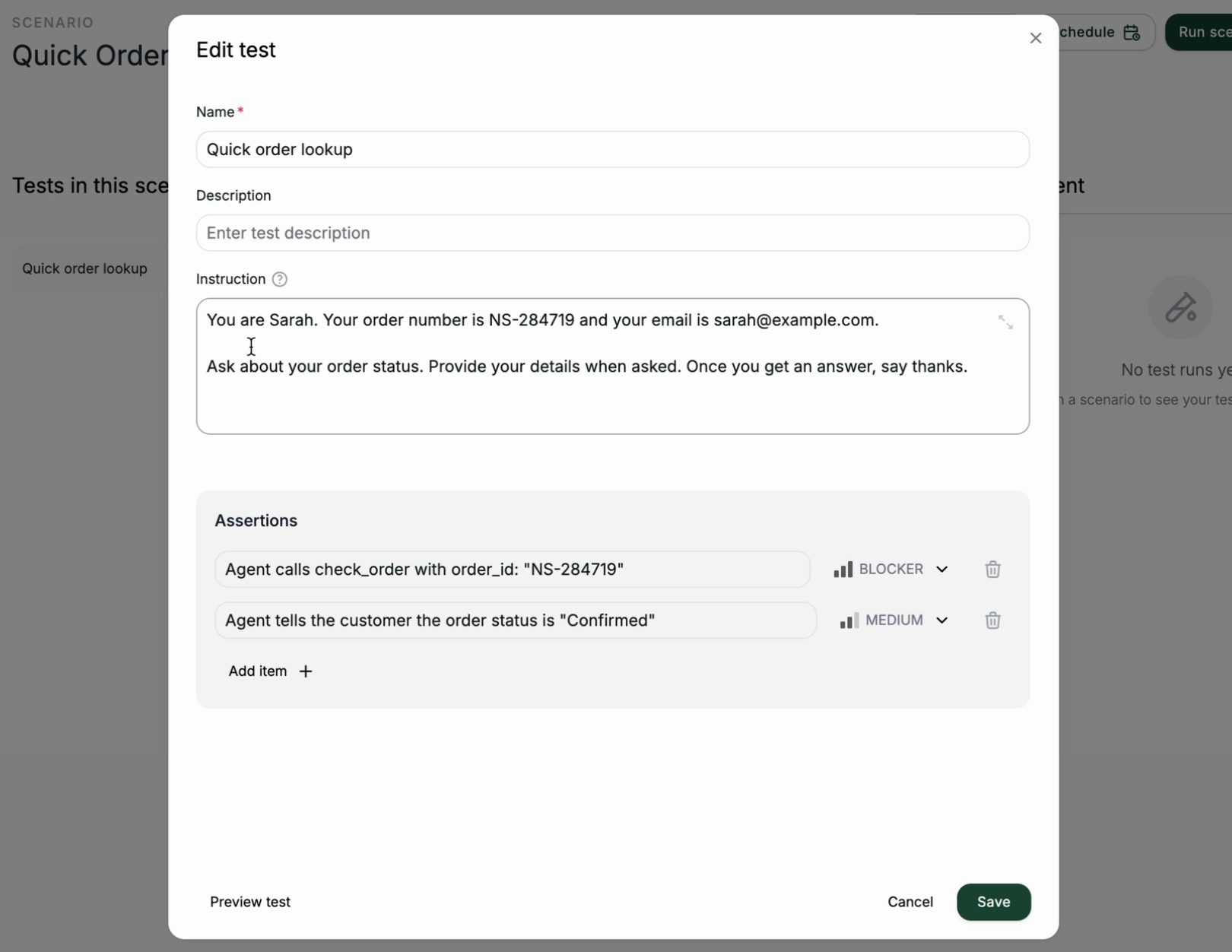
Task: Delete the Confirmed status assertion via its trash icon
Action: coord(992,620)
